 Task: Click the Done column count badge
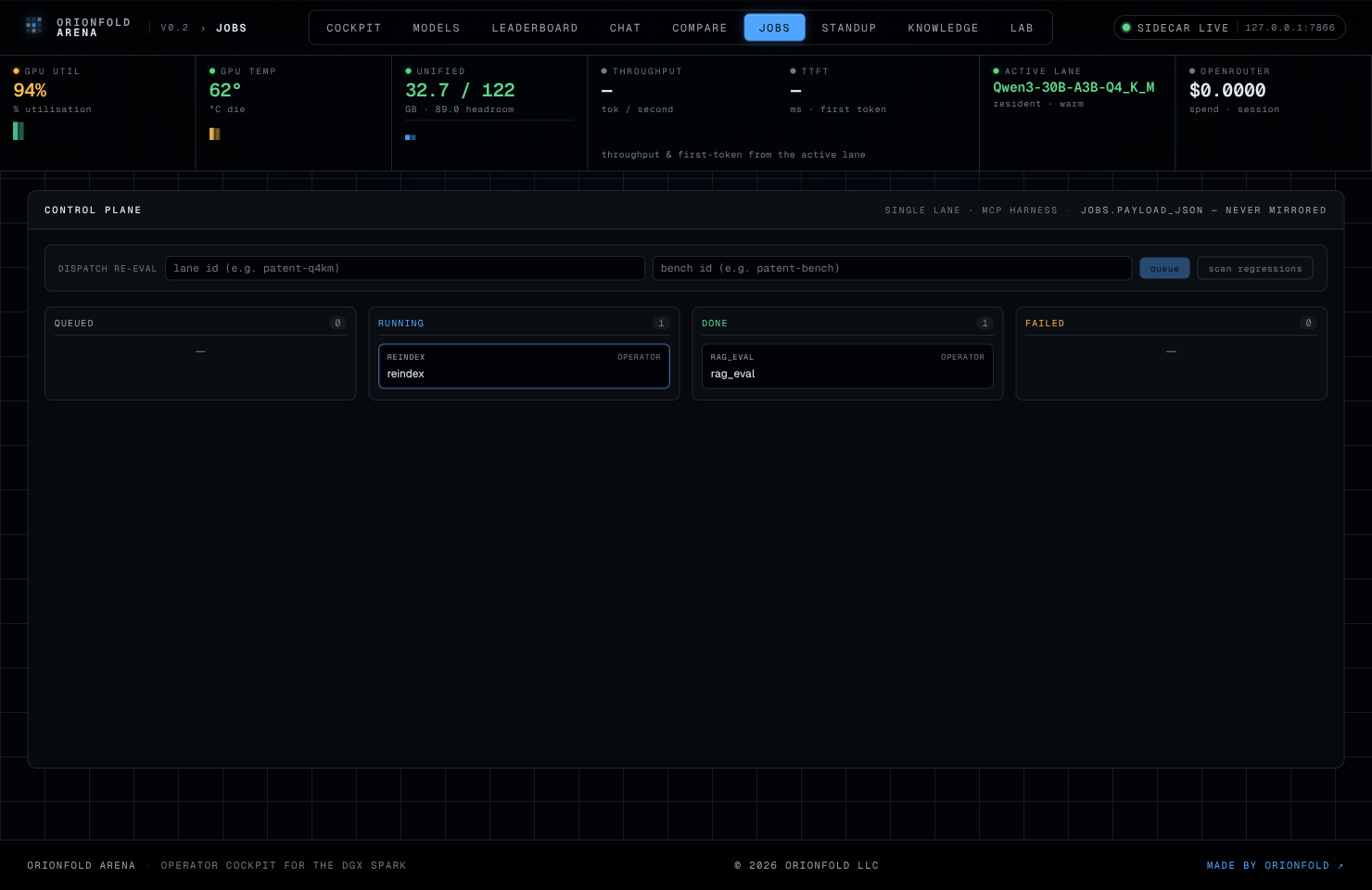click(985, 323)
